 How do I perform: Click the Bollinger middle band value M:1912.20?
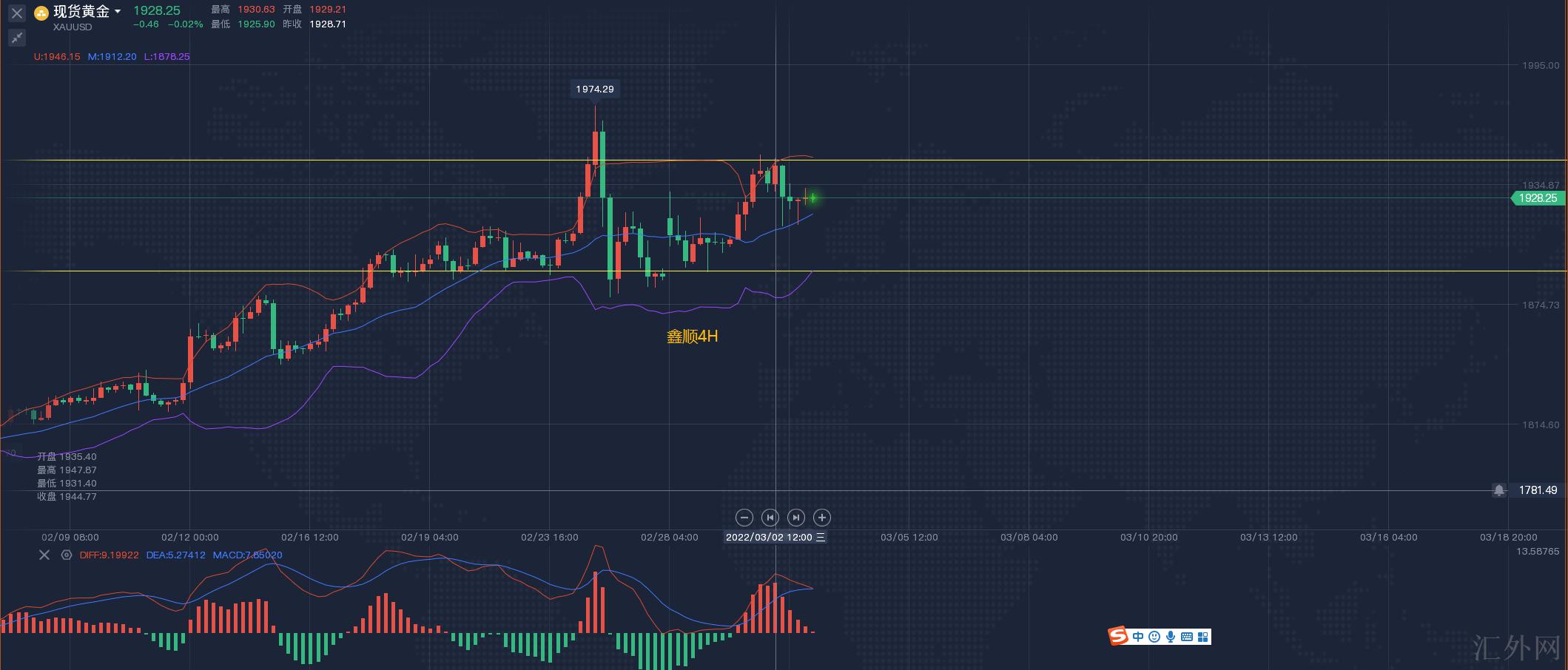pos(112,57)
